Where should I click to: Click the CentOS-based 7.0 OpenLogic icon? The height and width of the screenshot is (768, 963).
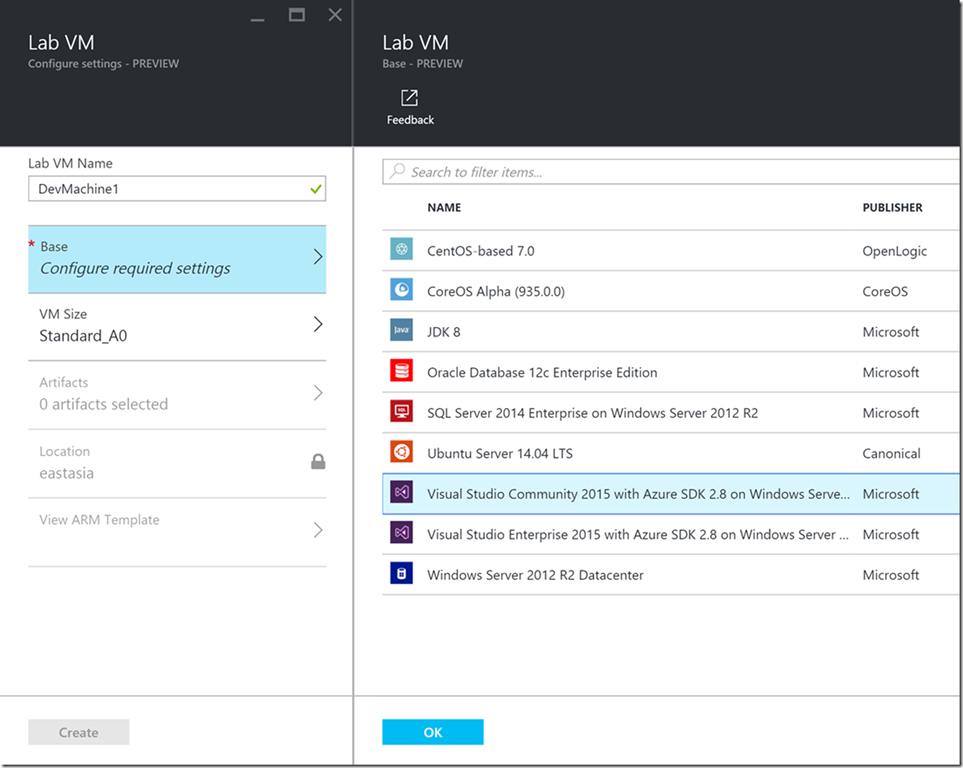[x=401, y=250]
